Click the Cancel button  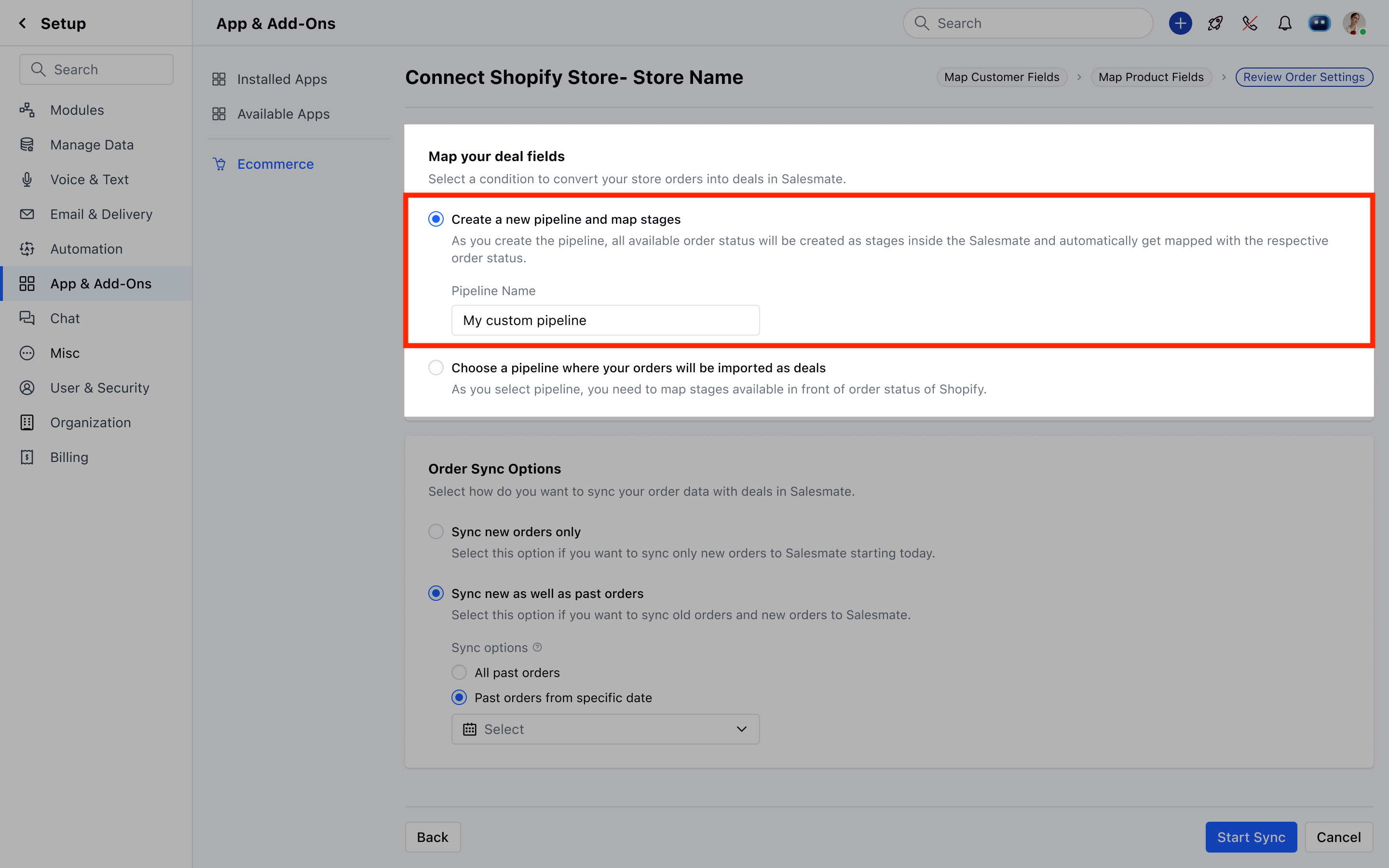pos(1338,837)
